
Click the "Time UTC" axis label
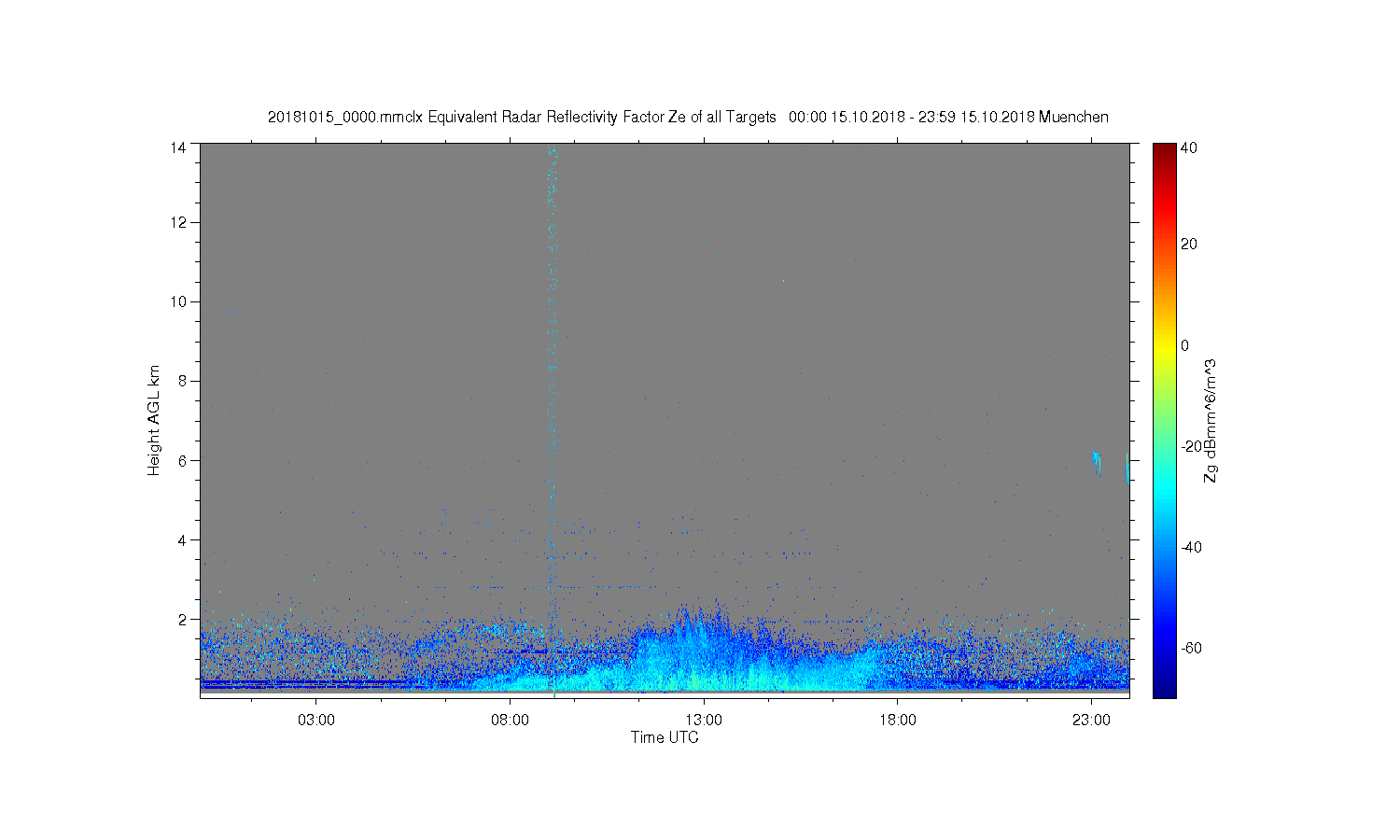[665, 737]
